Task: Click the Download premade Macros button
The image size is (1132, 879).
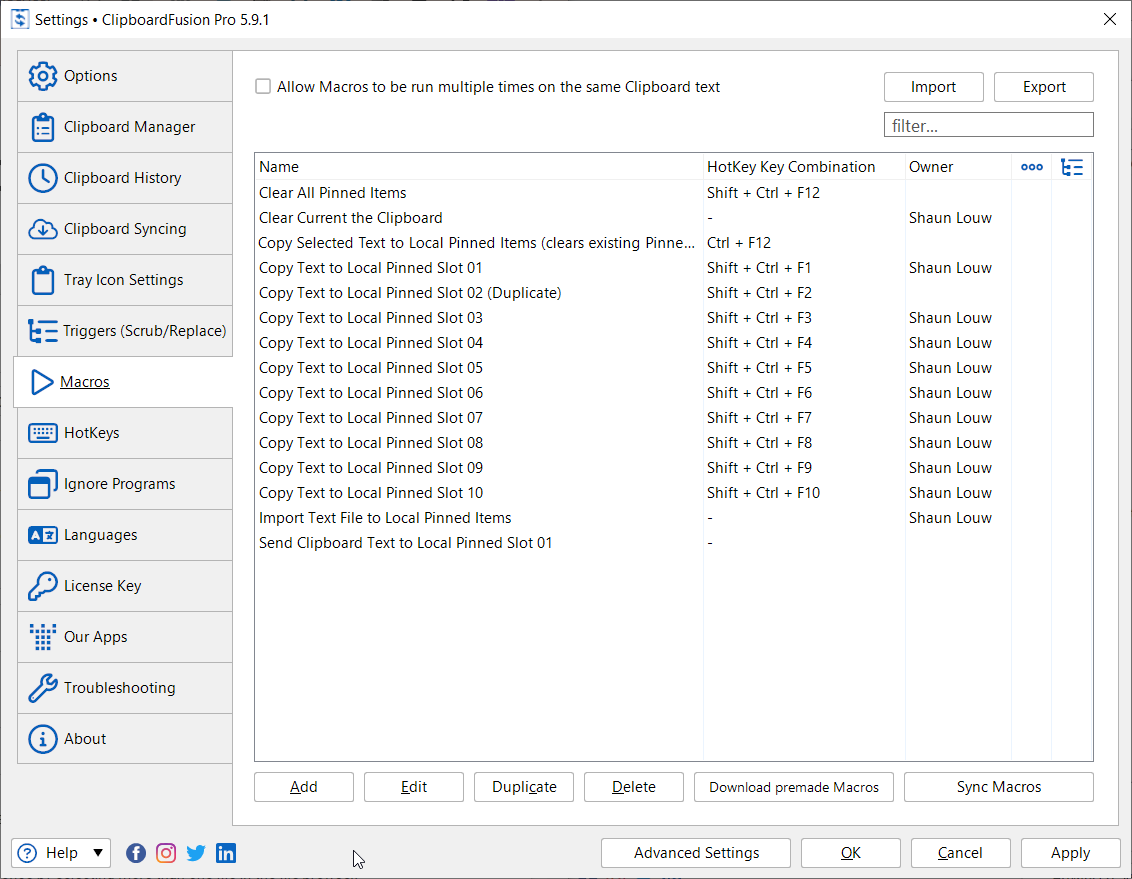Action: (x=794, y=787)
